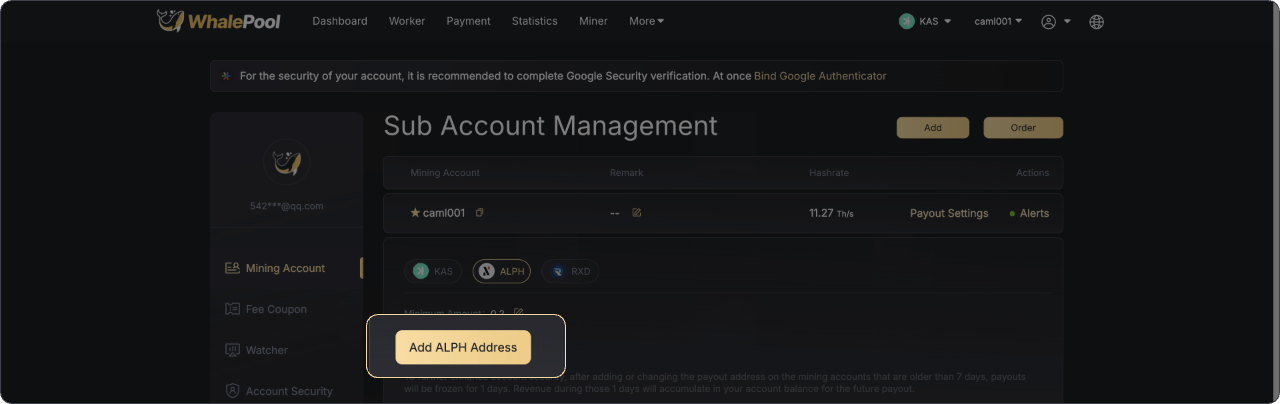Open the KAS coin dropdown in header
Viewport: 1280px width, 404px height.
click(x=925, y=21)
